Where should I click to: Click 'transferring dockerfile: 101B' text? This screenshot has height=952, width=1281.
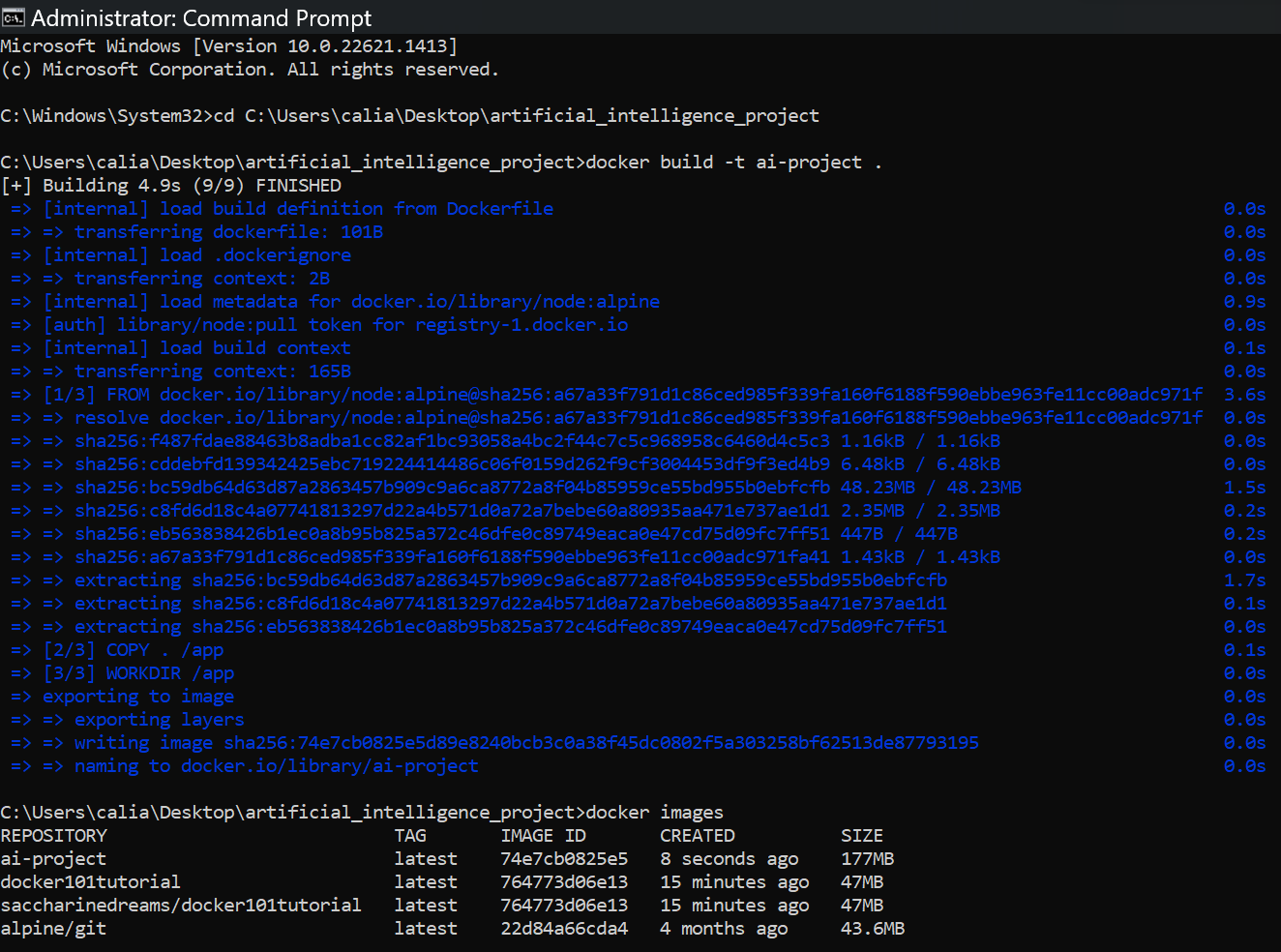coord(229,232)
